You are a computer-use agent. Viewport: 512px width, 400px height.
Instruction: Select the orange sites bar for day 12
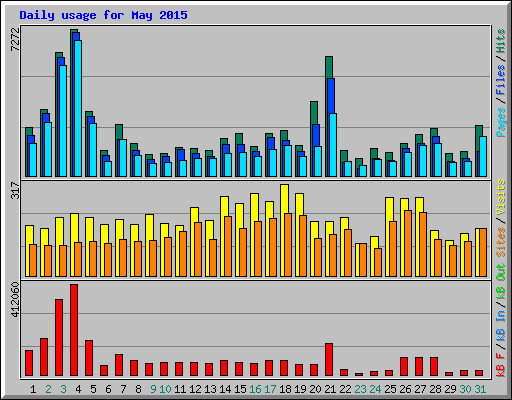[198, 249]
